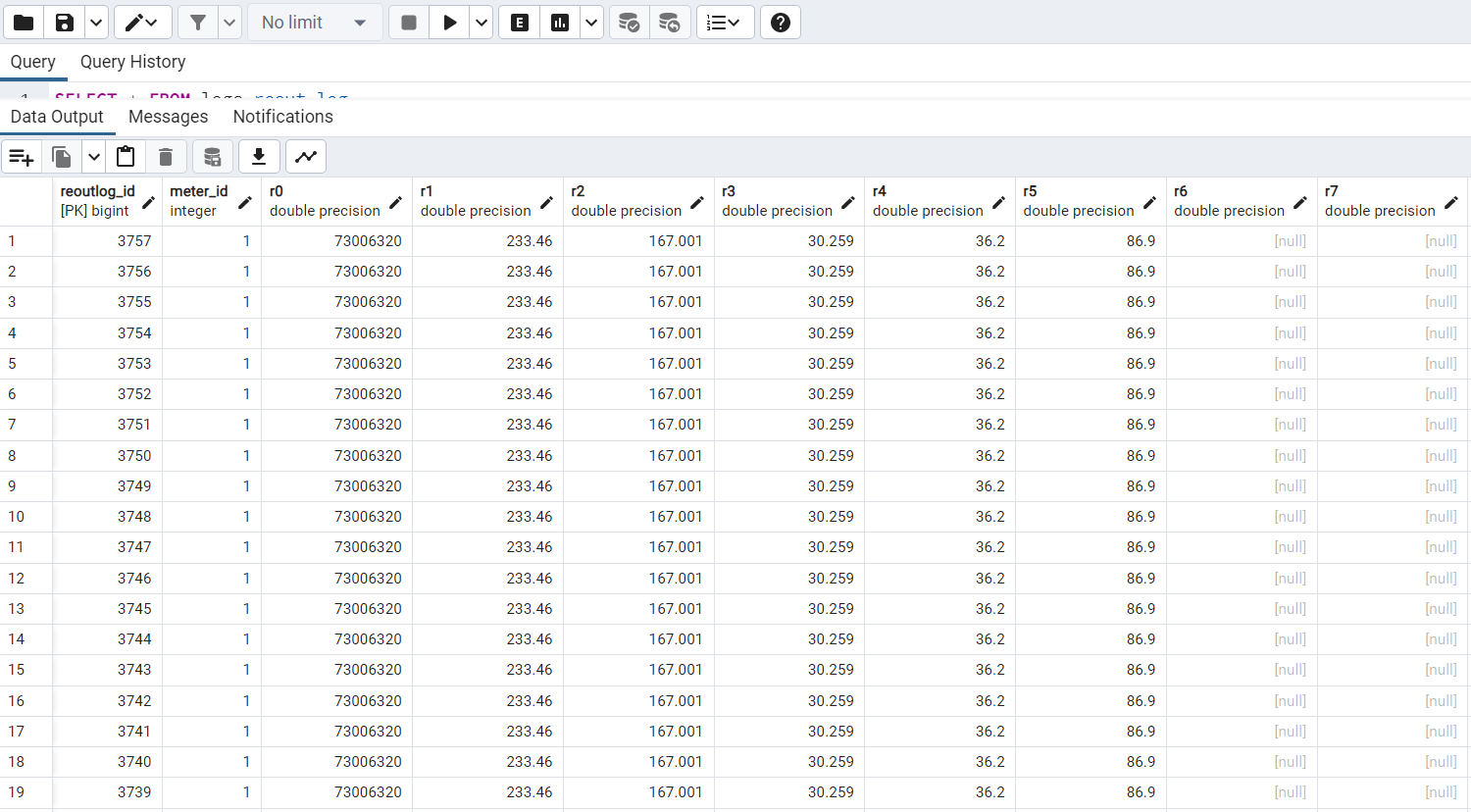Screen dimensions: 1471x812
Task: Click edit pencil on r3 column
Action: coord(848,202)
